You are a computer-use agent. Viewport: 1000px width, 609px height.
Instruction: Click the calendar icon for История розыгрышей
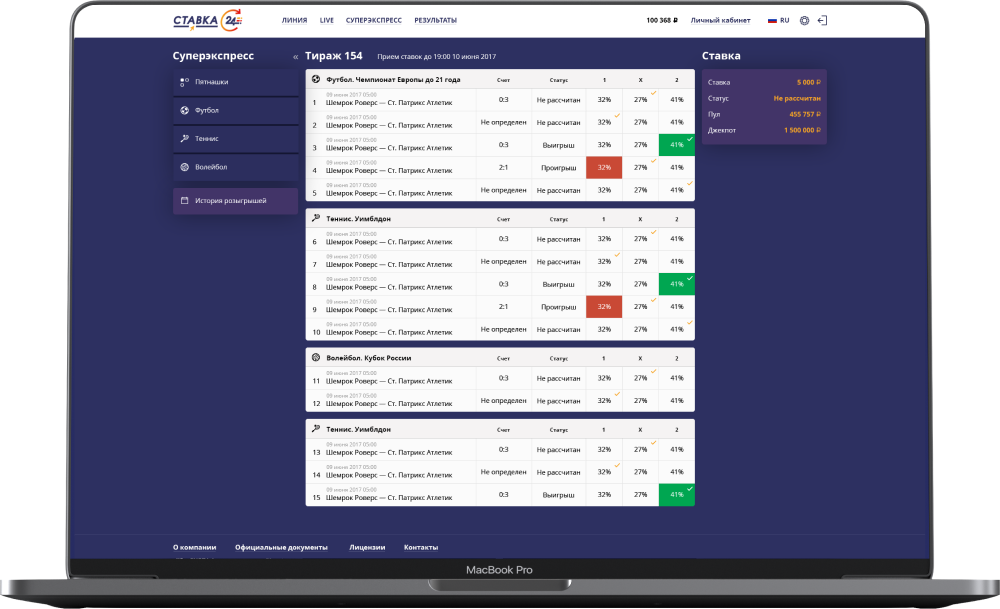point(185,201)
